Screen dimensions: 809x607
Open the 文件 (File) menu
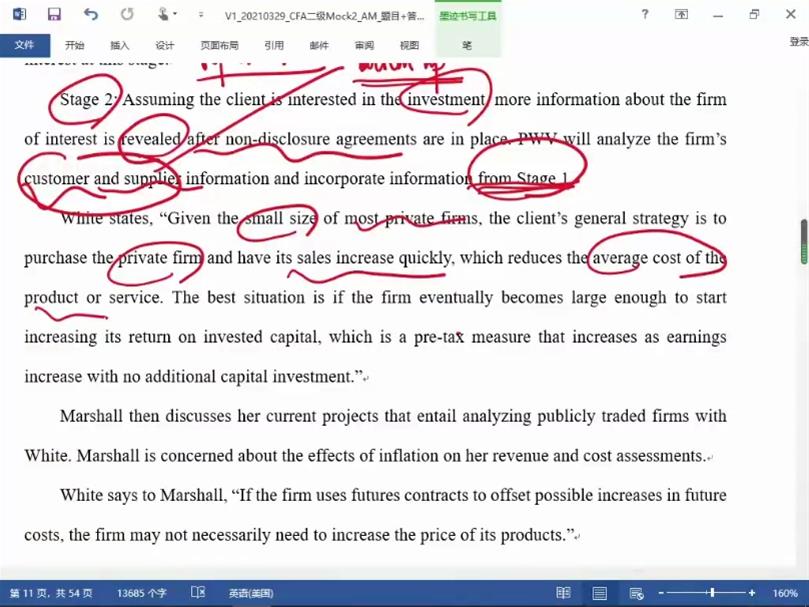point(24,45)
